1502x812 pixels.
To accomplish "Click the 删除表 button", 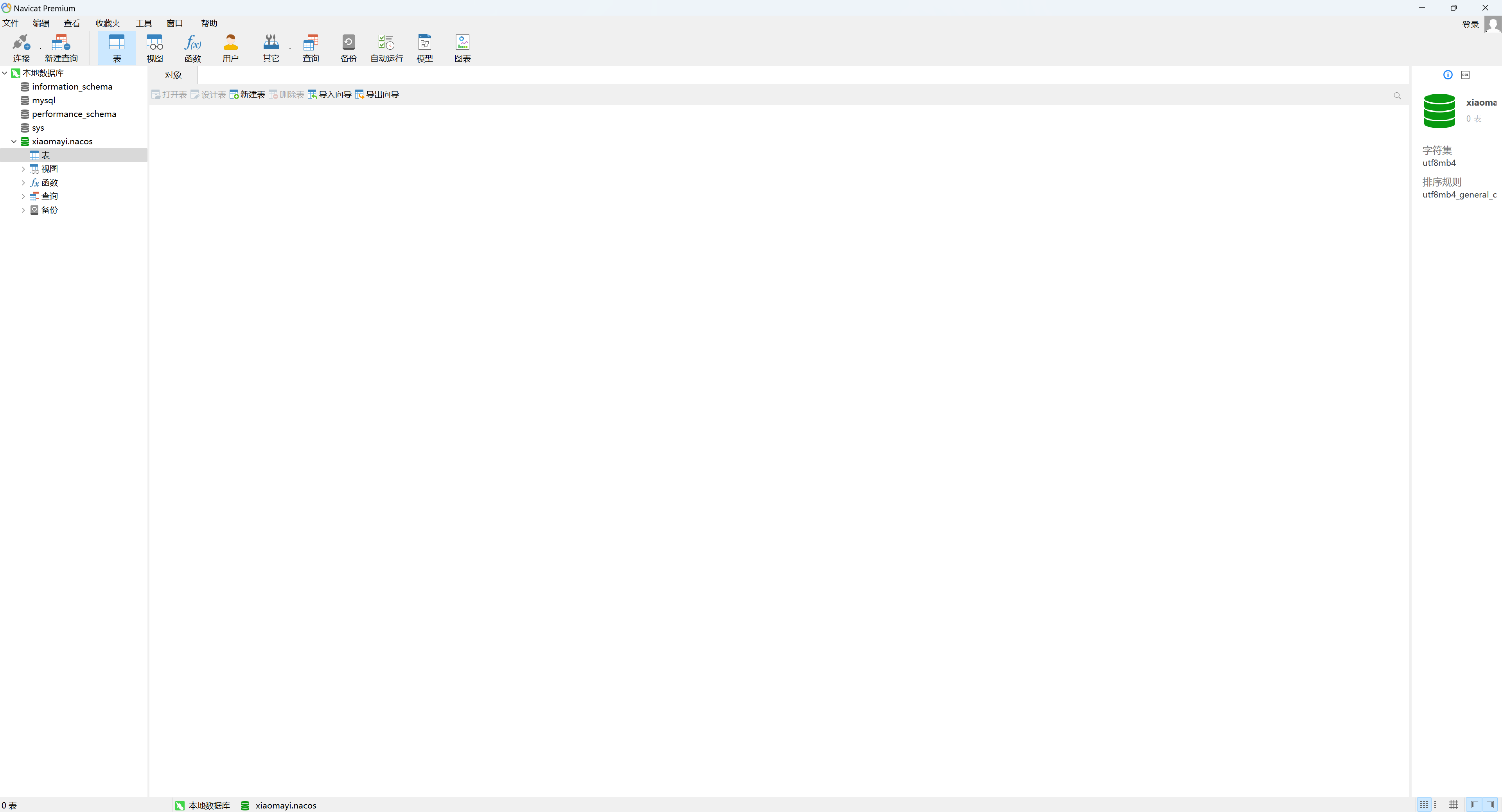I will (x=286, y=94).
